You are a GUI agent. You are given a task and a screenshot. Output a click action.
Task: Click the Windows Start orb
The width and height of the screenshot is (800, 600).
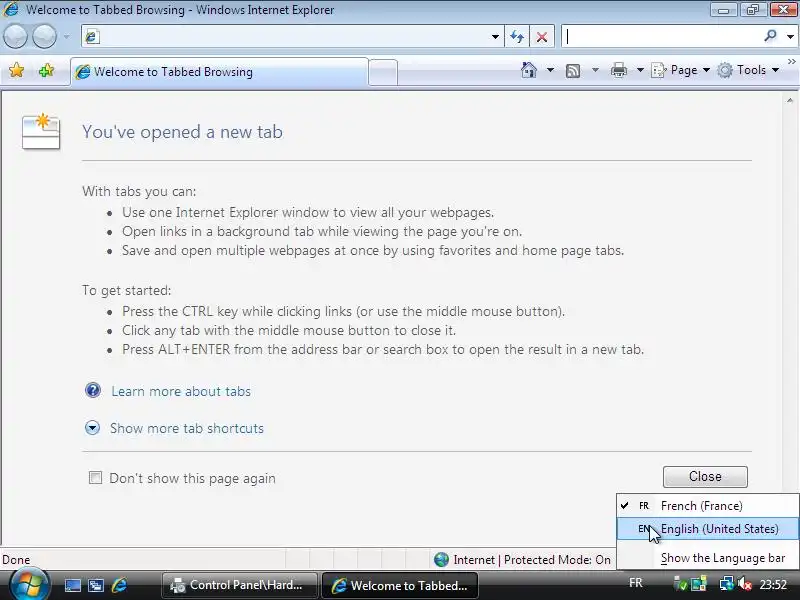pyautogui.click(x=30, y=585)
